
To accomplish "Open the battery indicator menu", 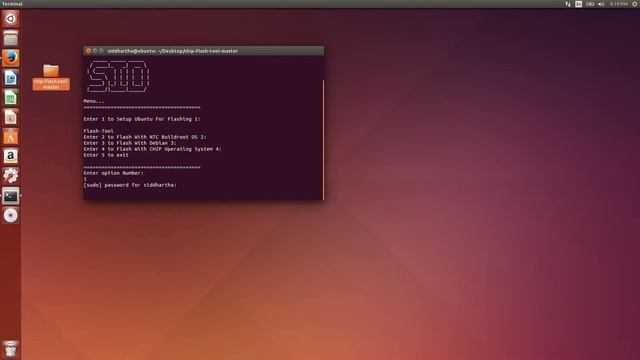I will pos(590,4).
